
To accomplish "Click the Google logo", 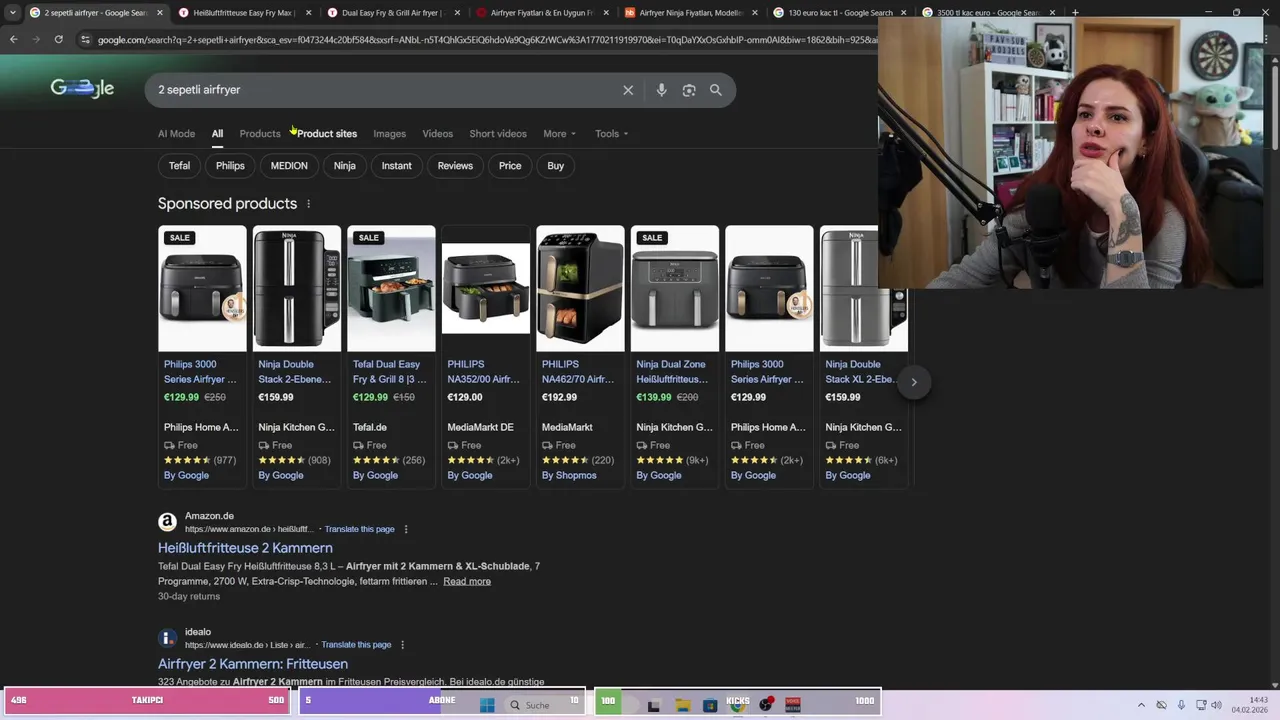I will (82, 89).
